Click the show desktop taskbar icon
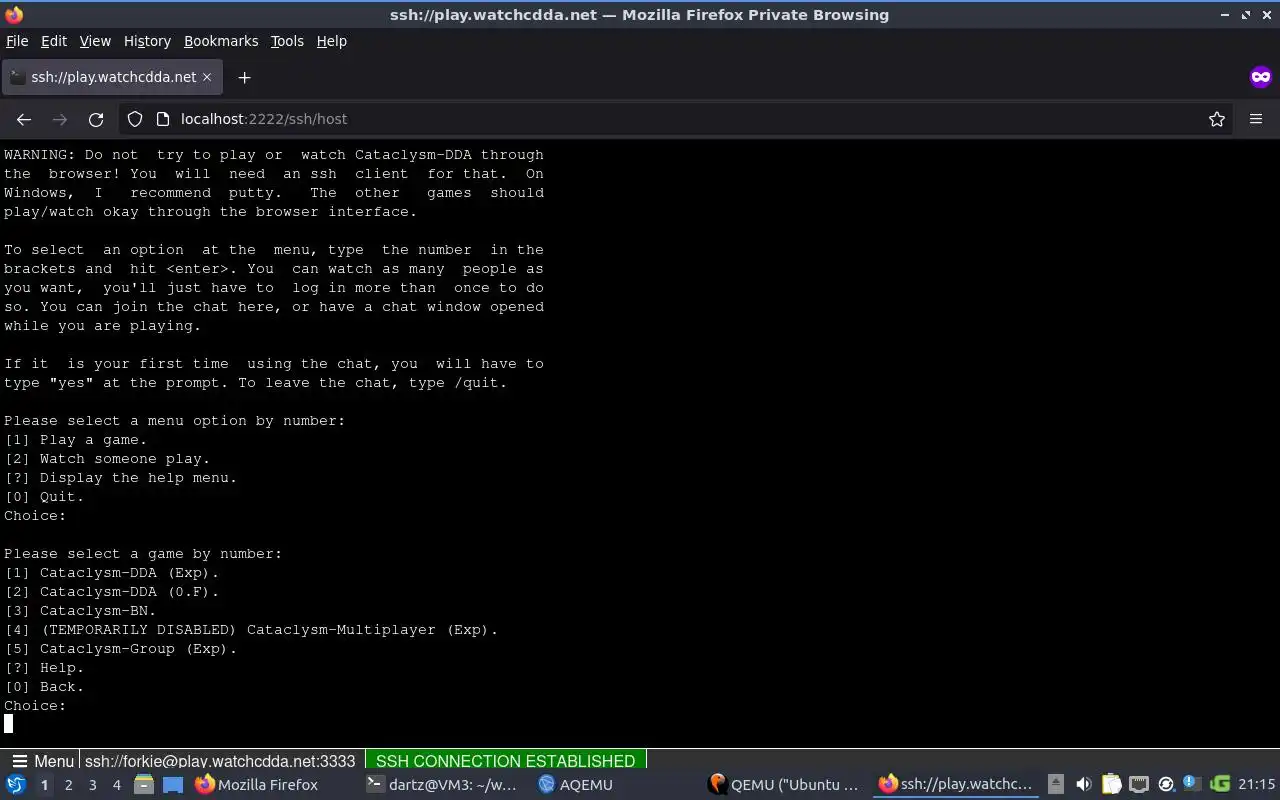 click(173, 785)
